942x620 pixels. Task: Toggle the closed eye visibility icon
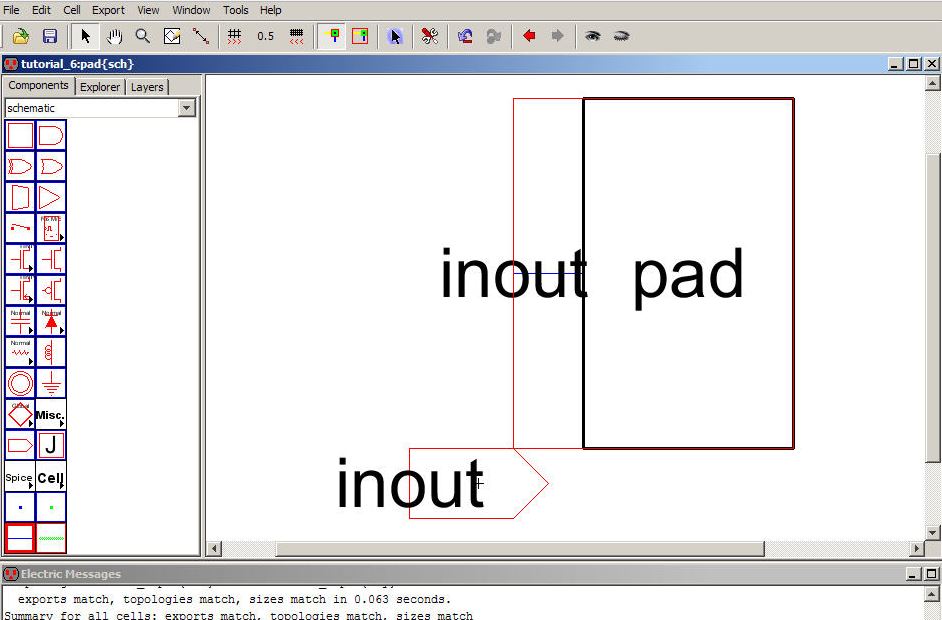click(621, 36)
